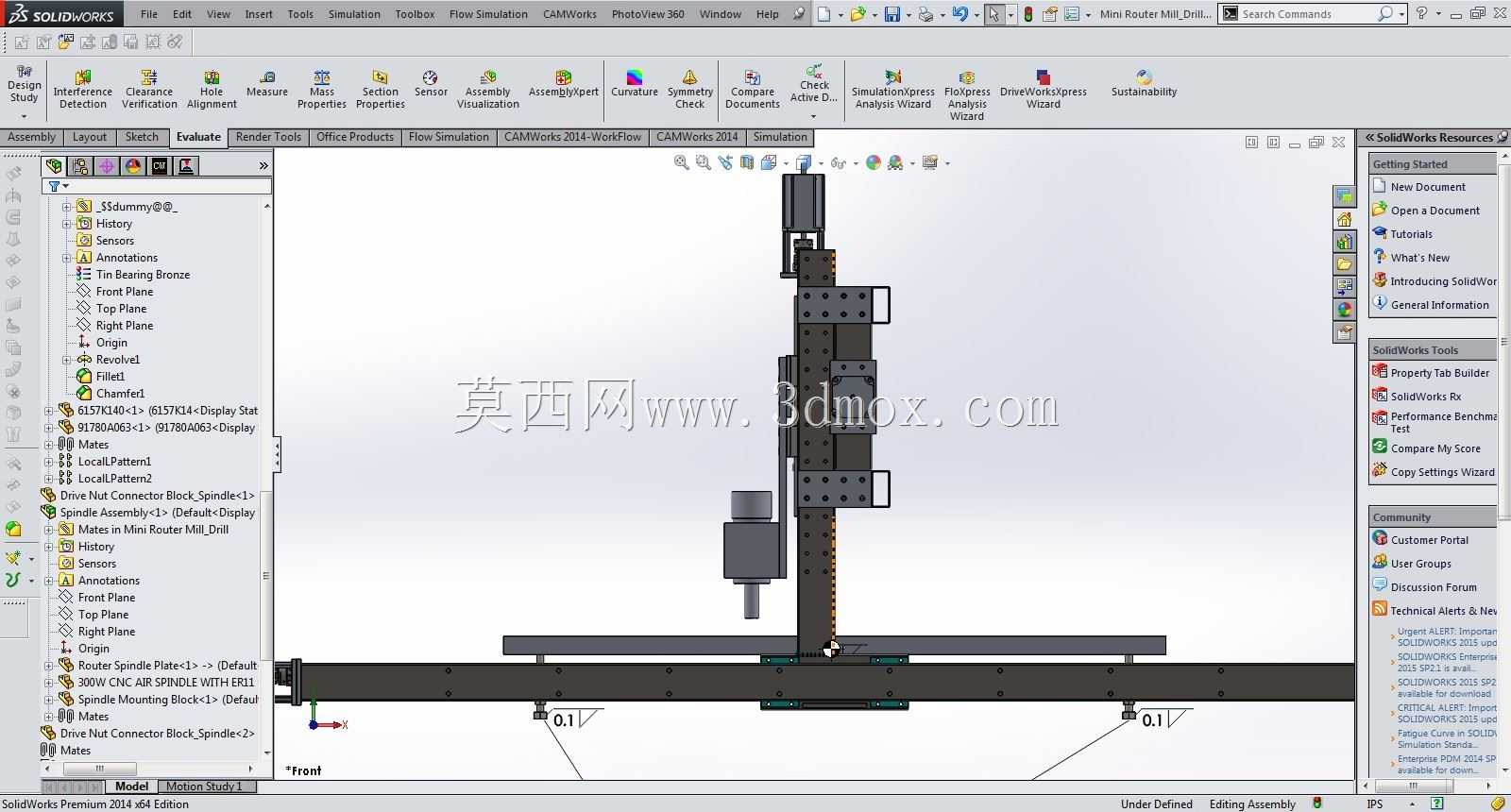Start FloXpress Analysis Wizard
1511x812 pixels.
point(967,95)
